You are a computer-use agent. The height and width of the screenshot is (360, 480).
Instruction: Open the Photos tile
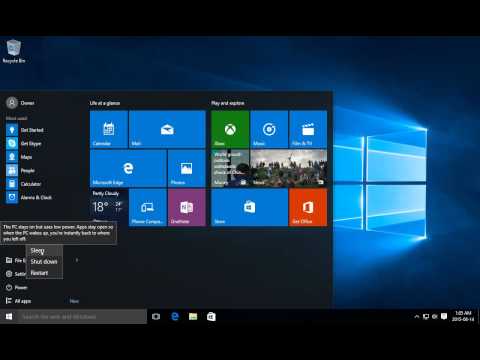pos(186,168)
